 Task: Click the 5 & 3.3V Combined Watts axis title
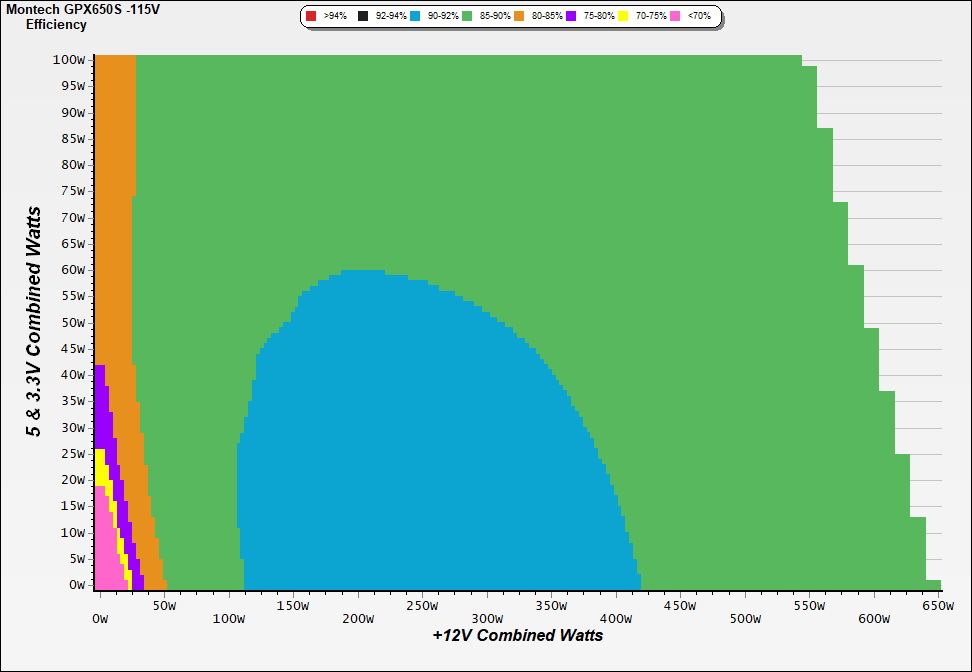(x=35, y=321)
